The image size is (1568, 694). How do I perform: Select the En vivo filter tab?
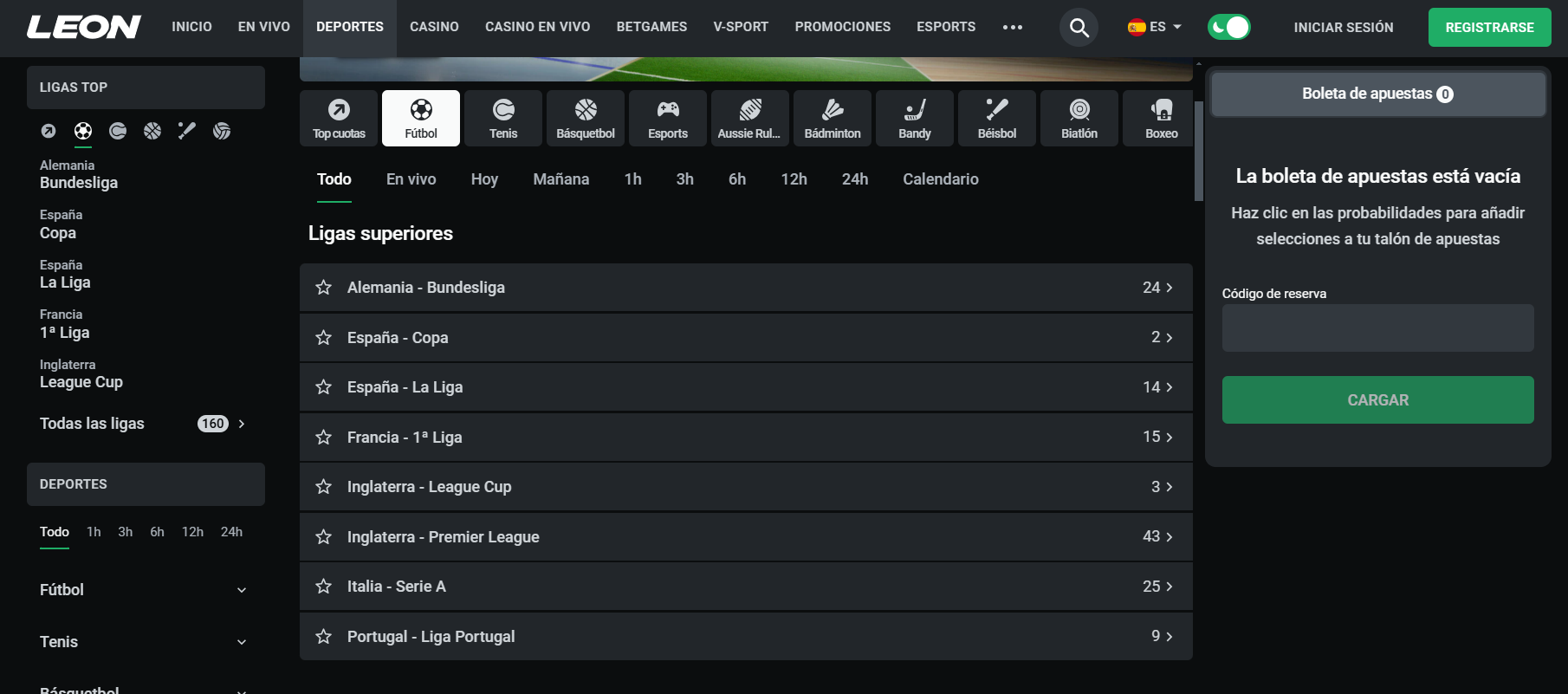pyautogui.click(x=411, y=179)
